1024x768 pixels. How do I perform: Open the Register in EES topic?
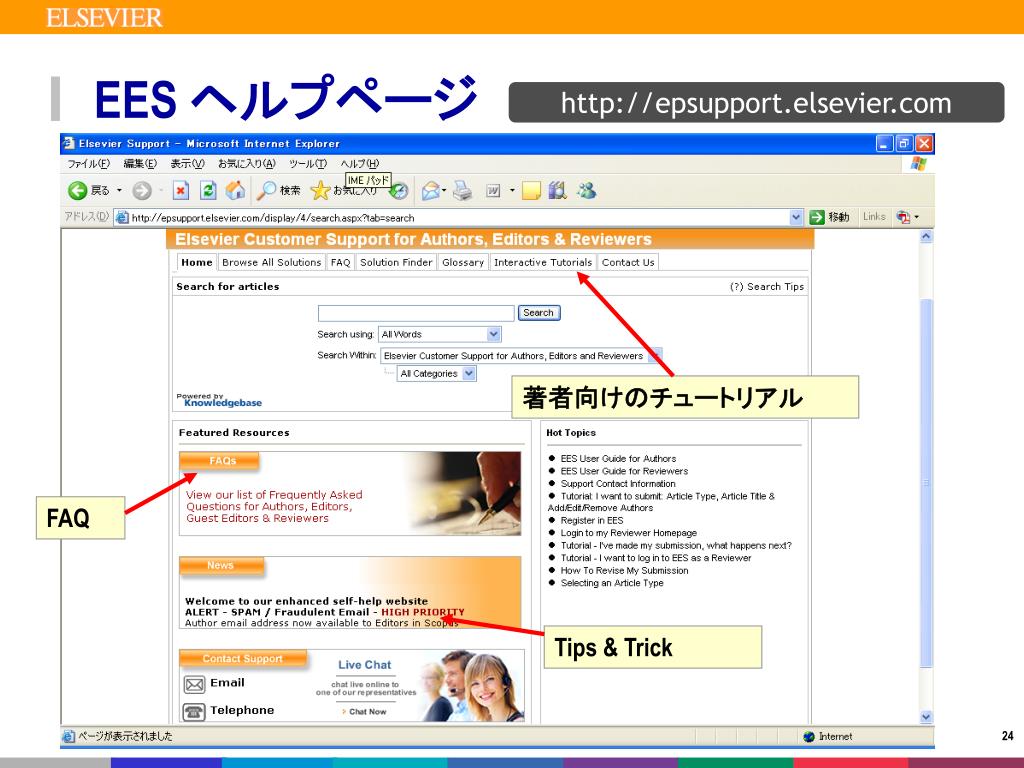coord(592,520)
